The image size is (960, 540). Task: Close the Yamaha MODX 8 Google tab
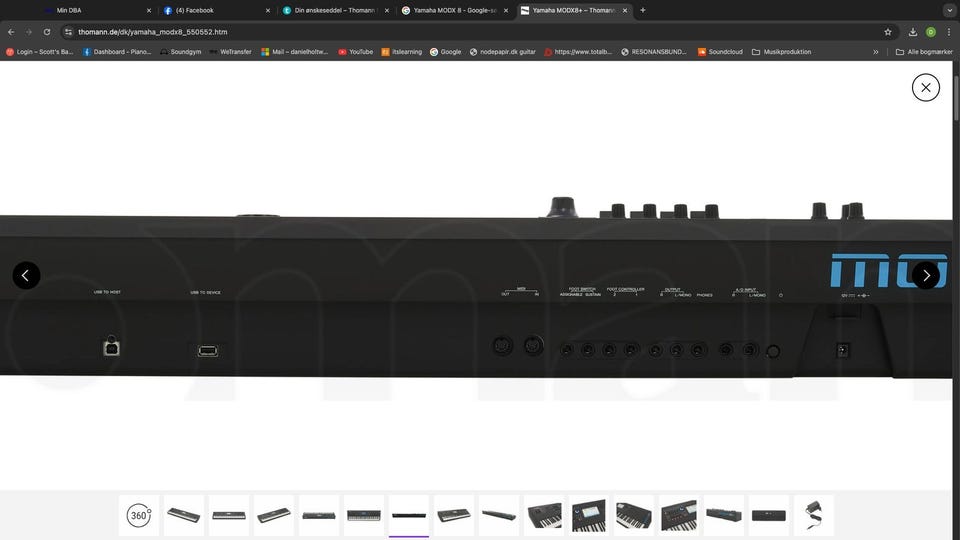506,10
